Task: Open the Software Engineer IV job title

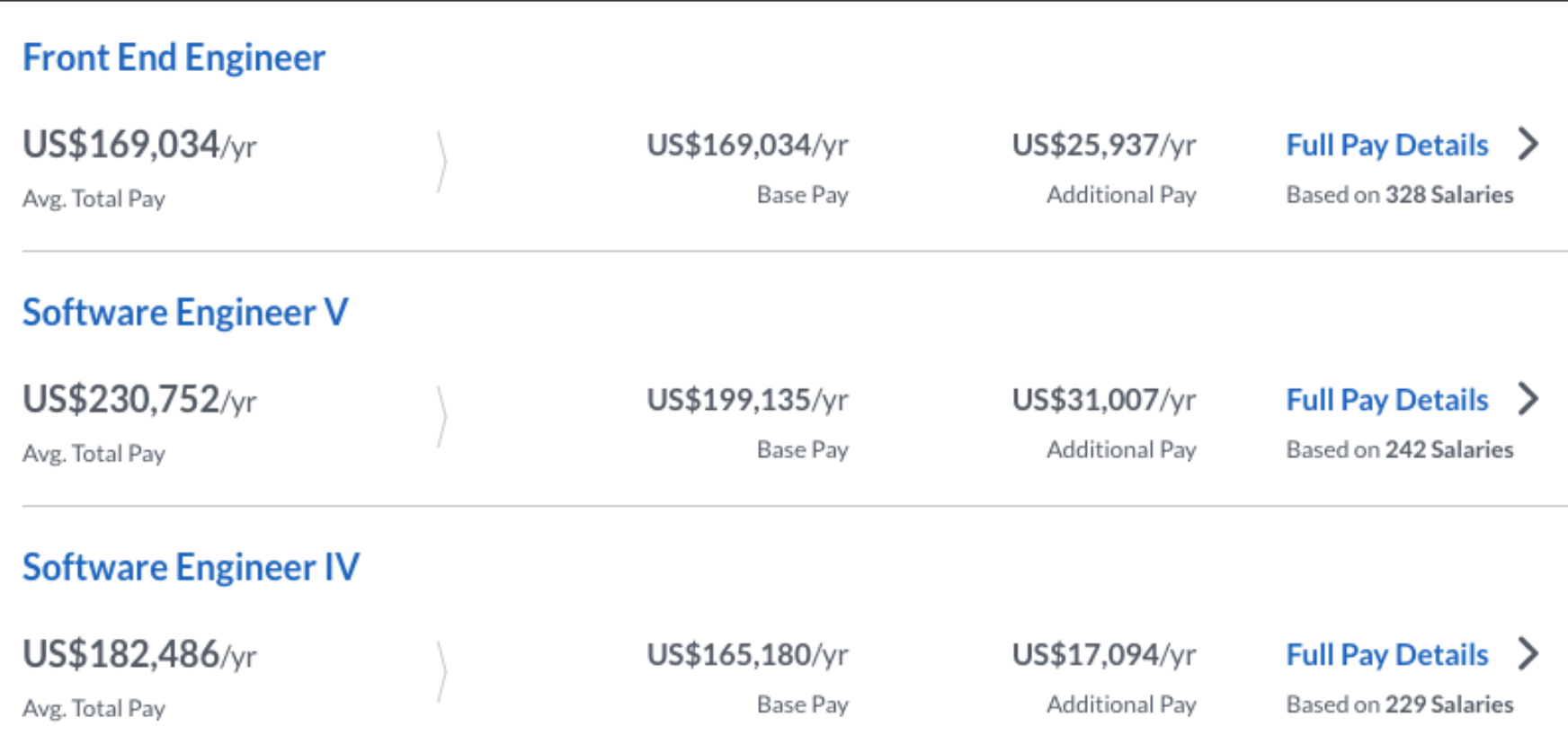Action: click(191, 568)
